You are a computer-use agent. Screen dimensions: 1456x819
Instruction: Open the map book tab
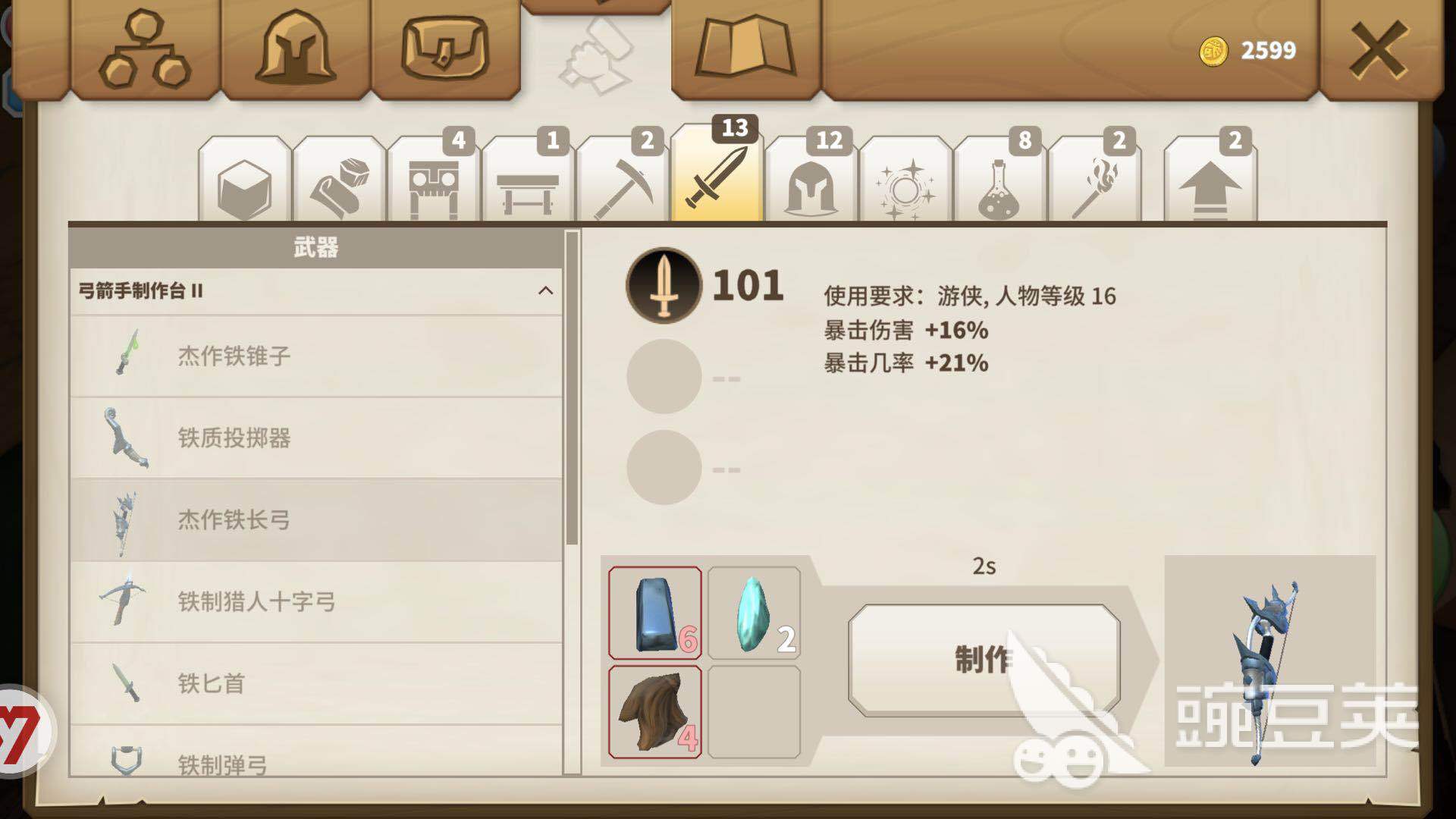[x=745, y=50]
